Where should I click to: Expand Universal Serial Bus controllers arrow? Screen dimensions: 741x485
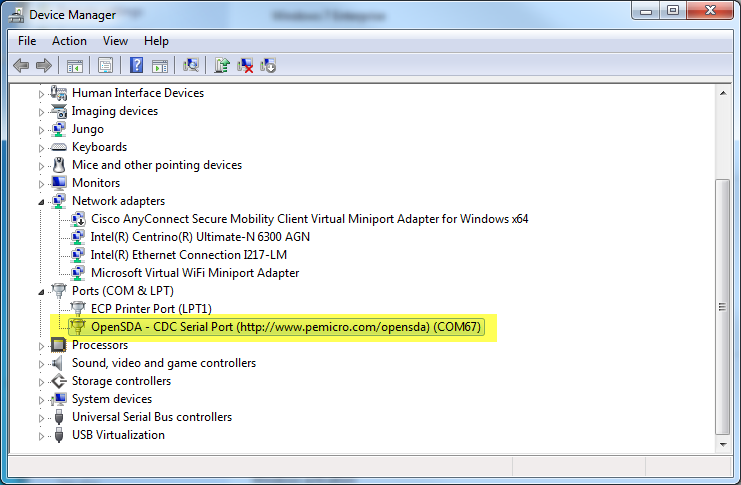click(41, 418)
